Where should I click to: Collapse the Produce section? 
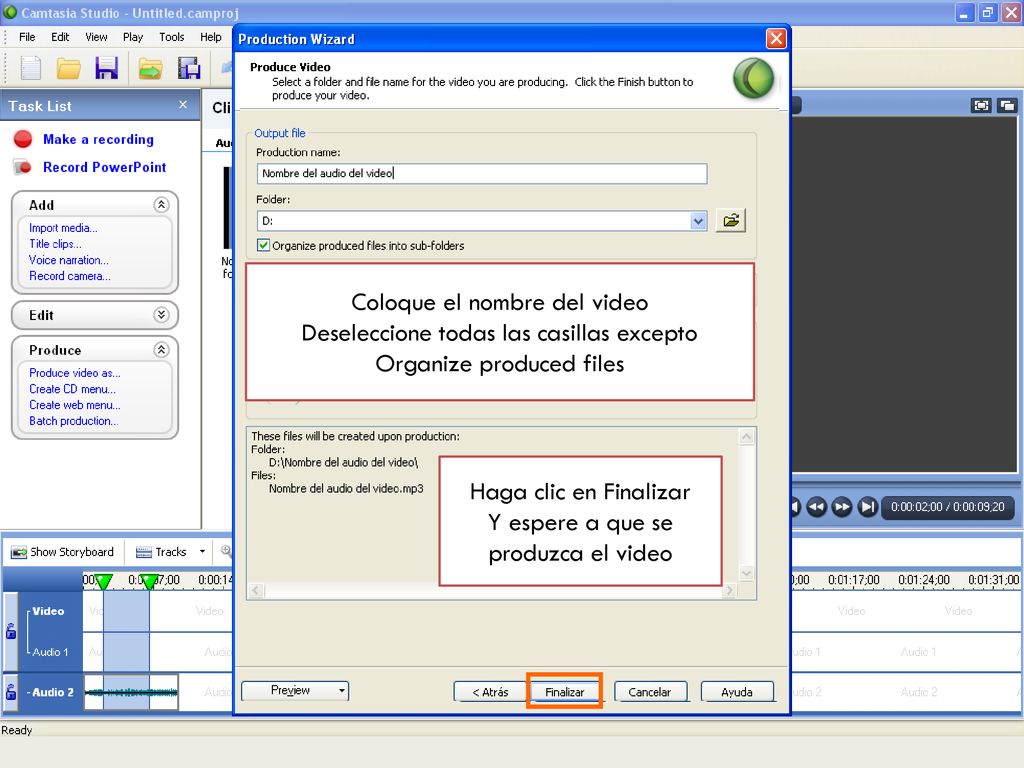pos(161,350)
